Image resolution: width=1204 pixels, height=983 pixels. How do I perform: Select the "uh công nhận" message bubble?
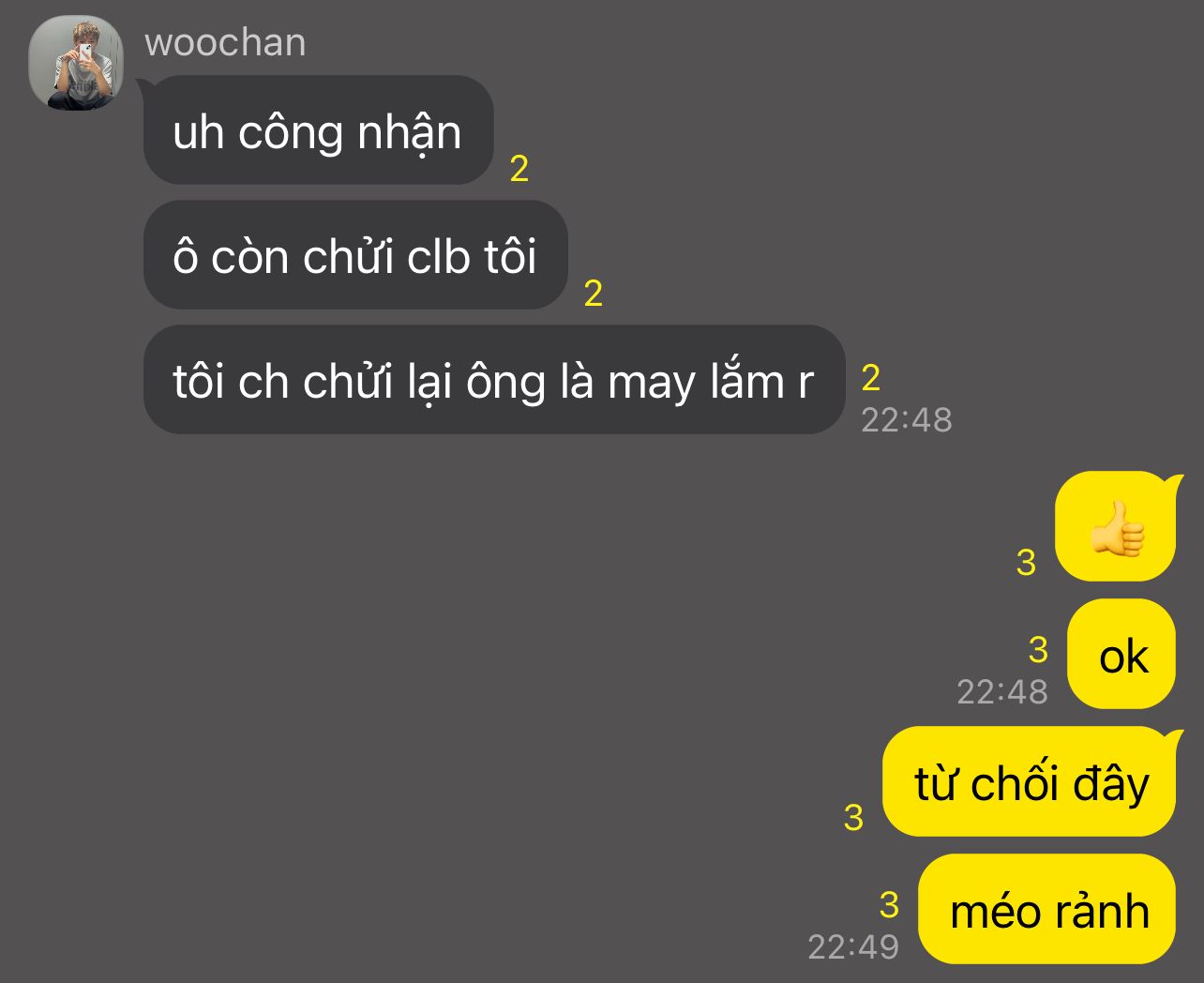pos(319,130)
